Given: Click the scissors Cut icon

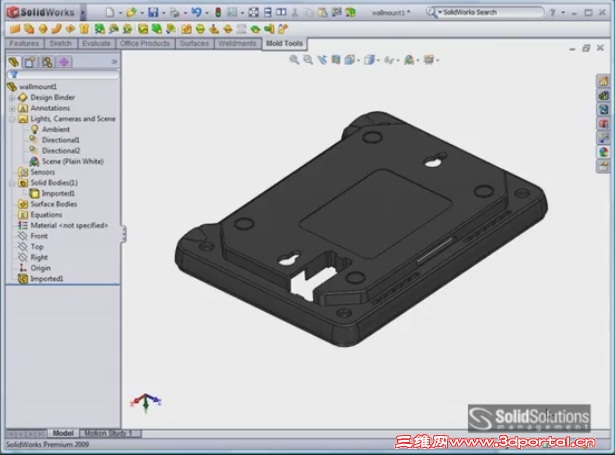Looking at the screenshot, I should pyautogui.click(x=295, y=13).
